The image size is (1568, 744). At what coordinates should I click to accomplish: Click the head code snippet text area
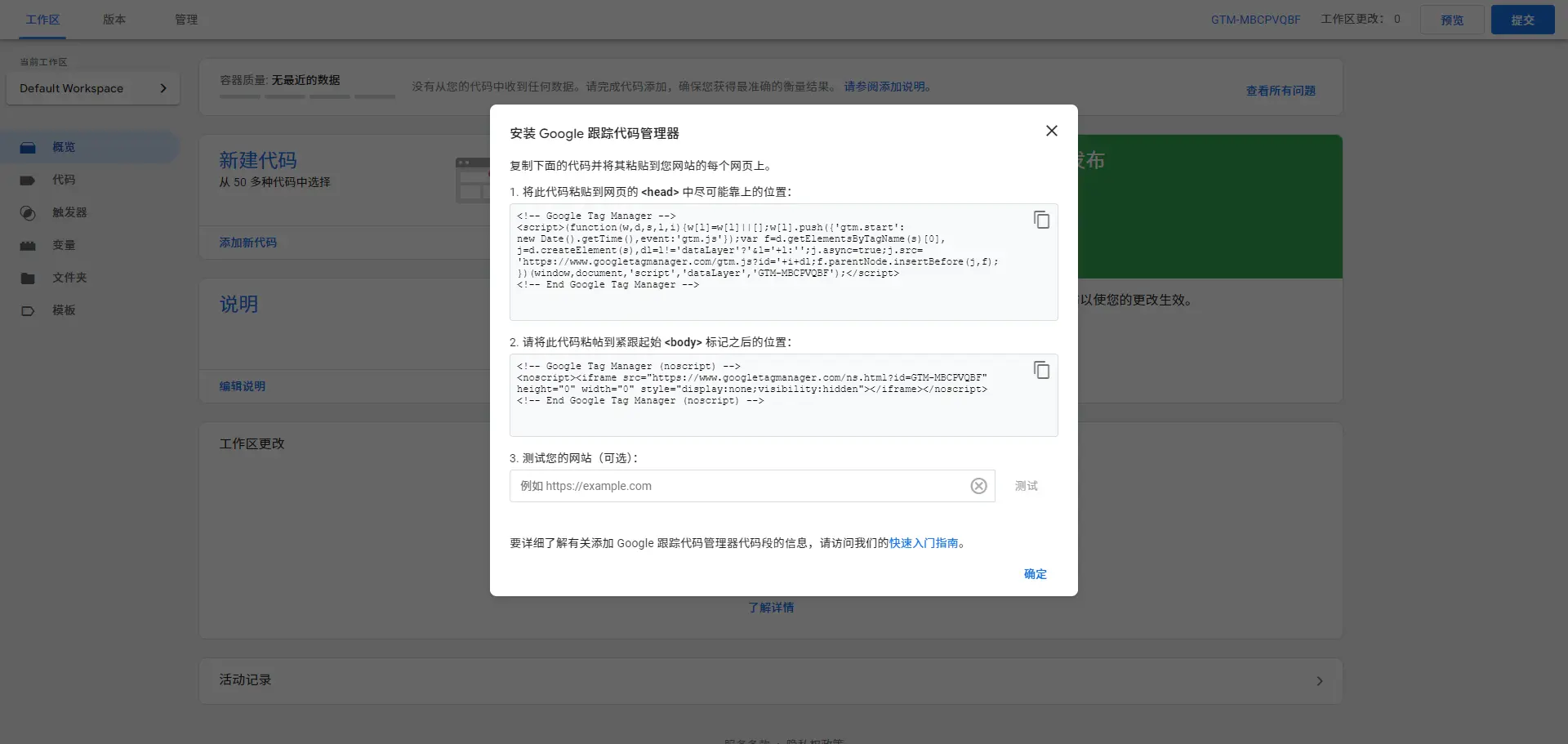pos(784,262)
